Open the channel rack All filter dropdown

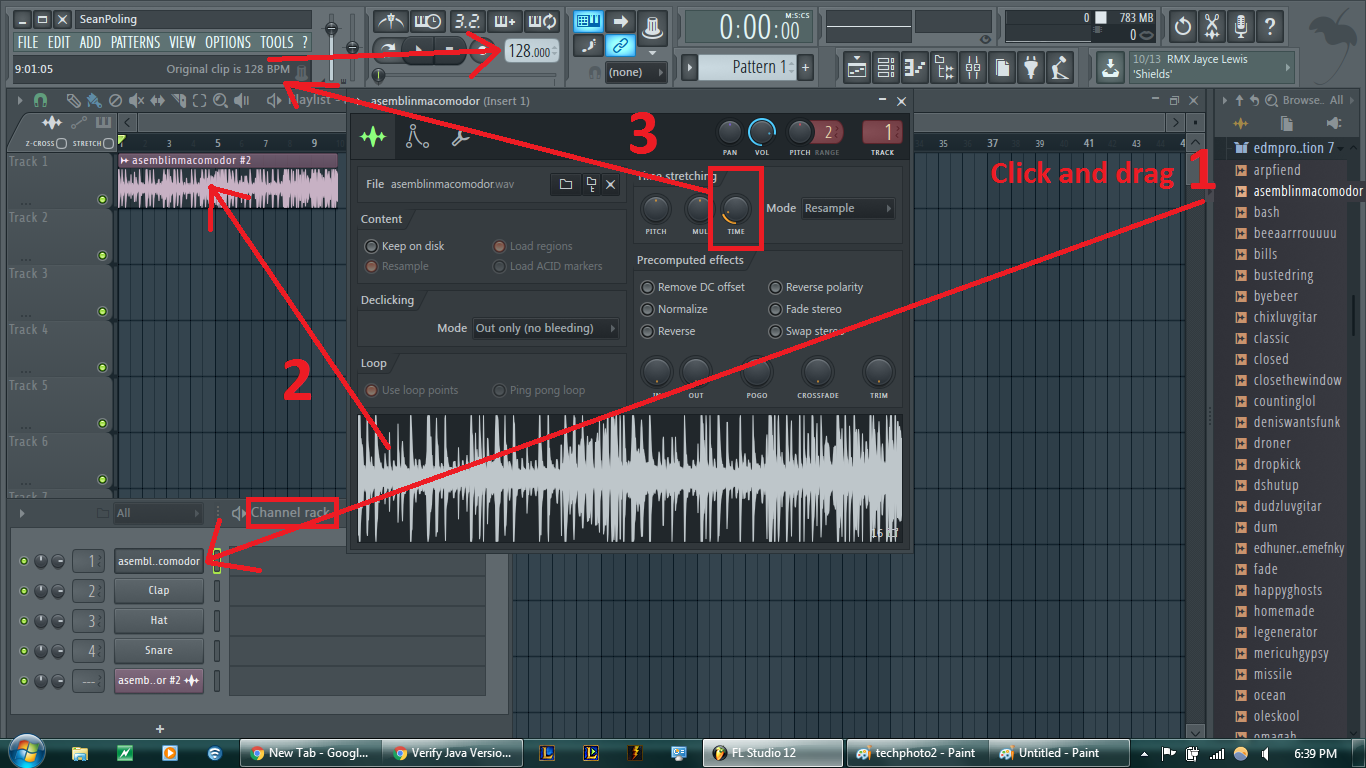157,513
